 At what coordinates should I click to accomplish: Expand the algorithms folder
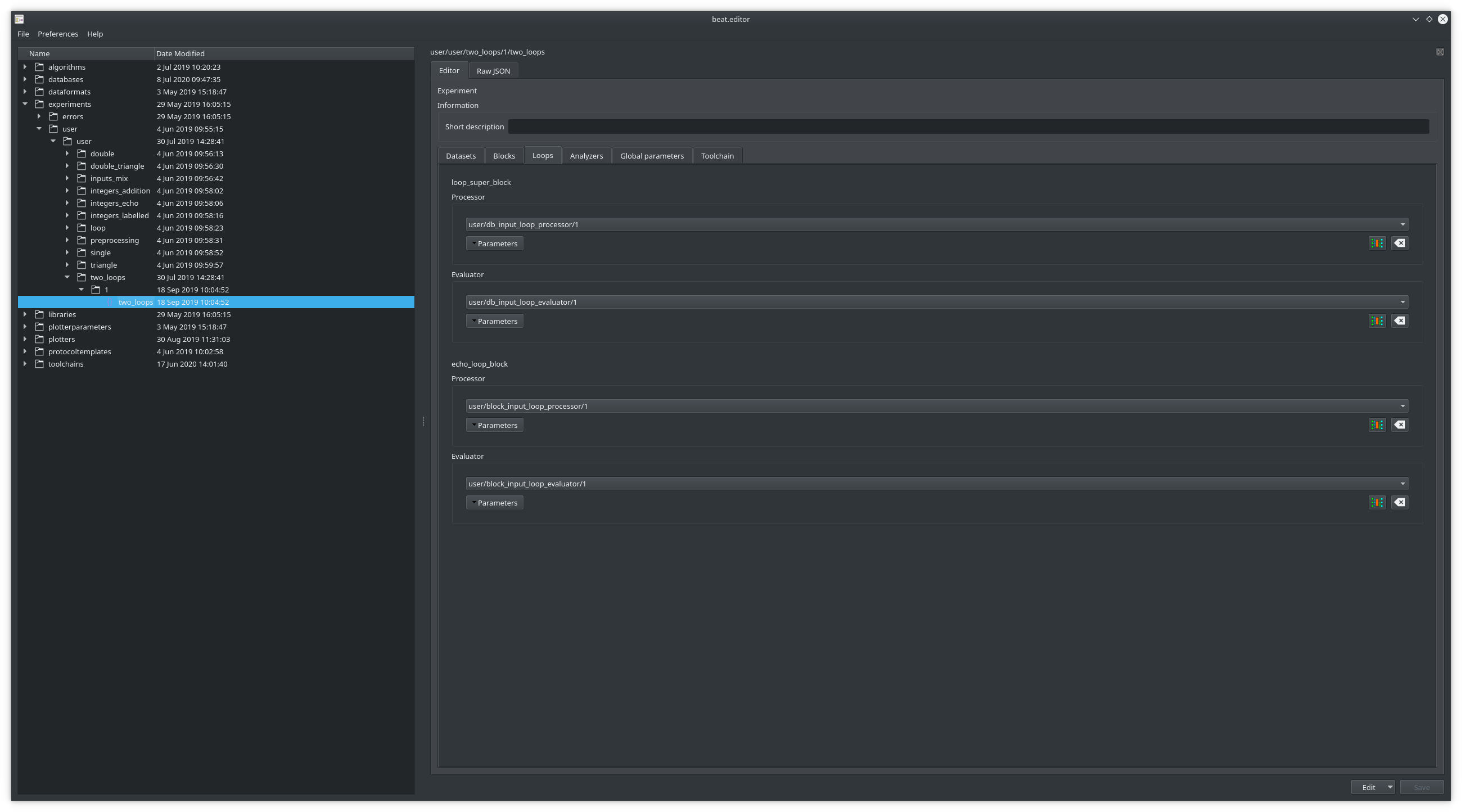[x=25, y=66]
